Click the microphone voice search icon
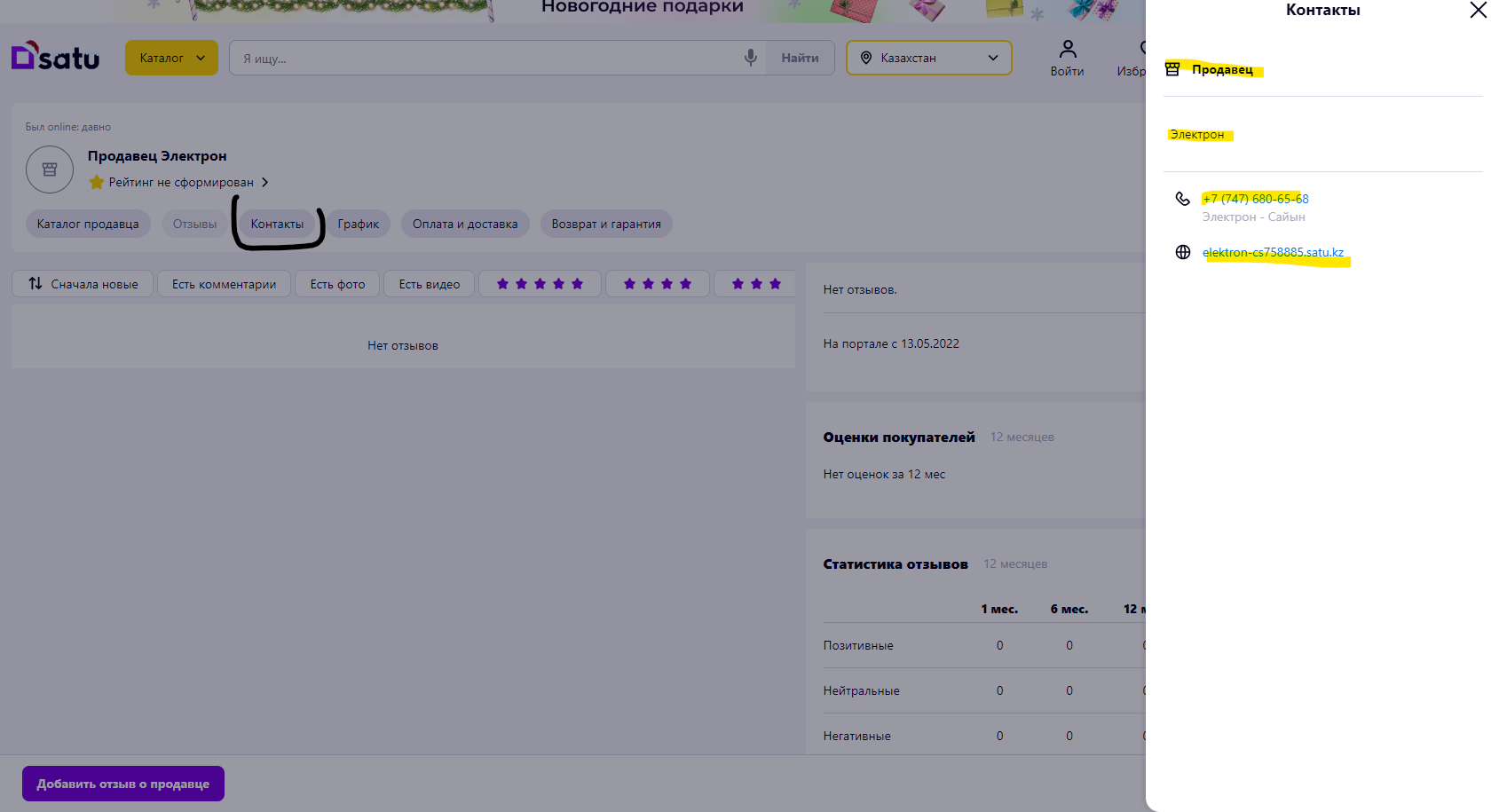 tap(750, 58)
